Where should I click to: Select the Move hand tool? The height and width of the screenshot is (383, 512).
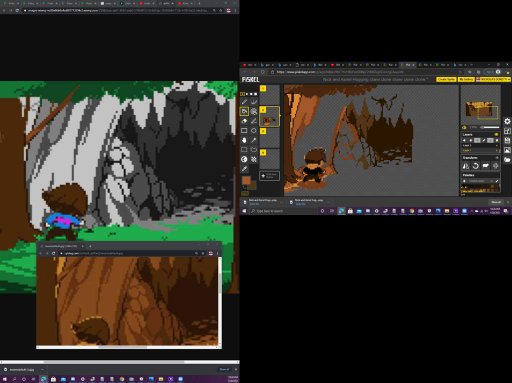(244, 140)
